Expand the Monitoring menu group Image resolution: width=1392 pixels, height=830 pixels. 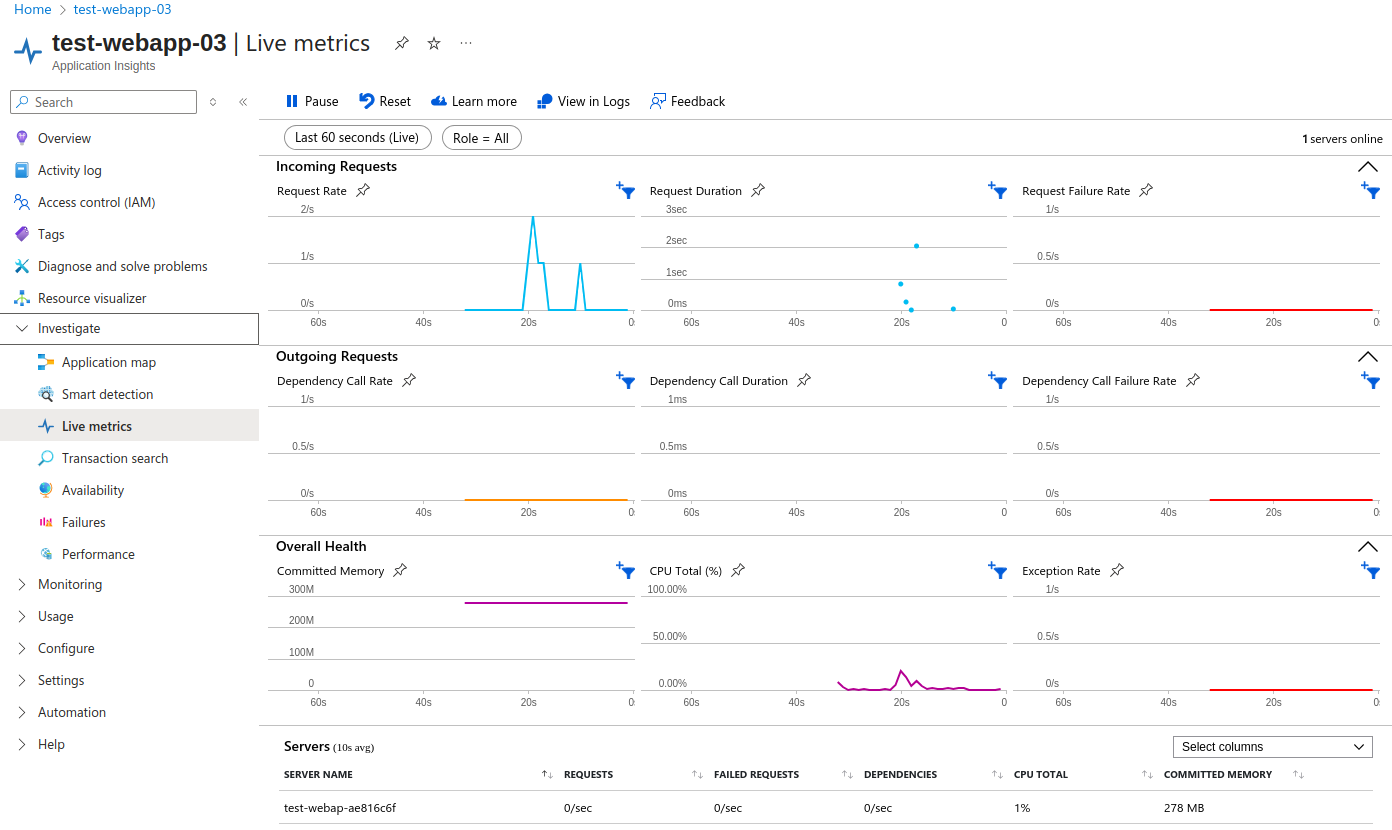click(x=70, y=584)
